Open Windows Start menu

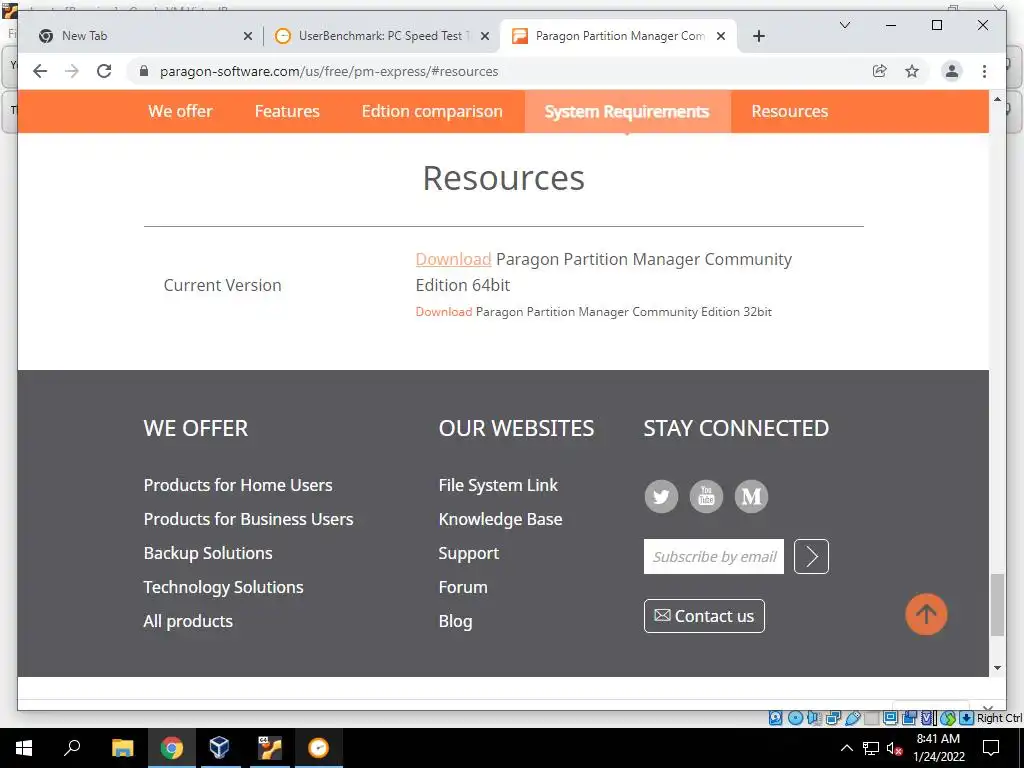coord(24,748)
